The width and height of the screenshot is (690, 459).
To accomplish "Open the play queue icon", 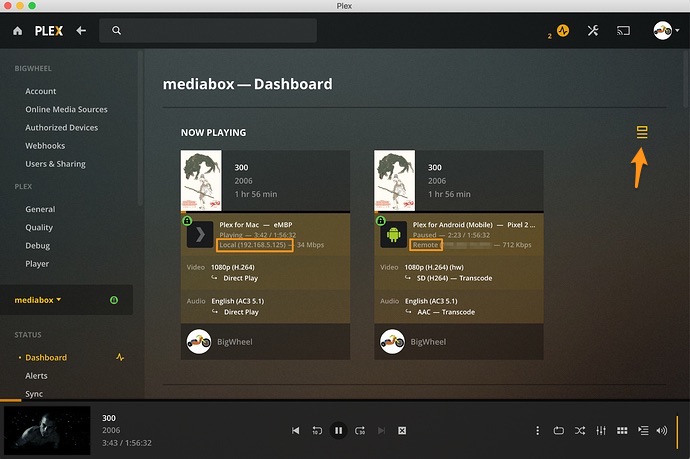I will (x=643, y=430).
